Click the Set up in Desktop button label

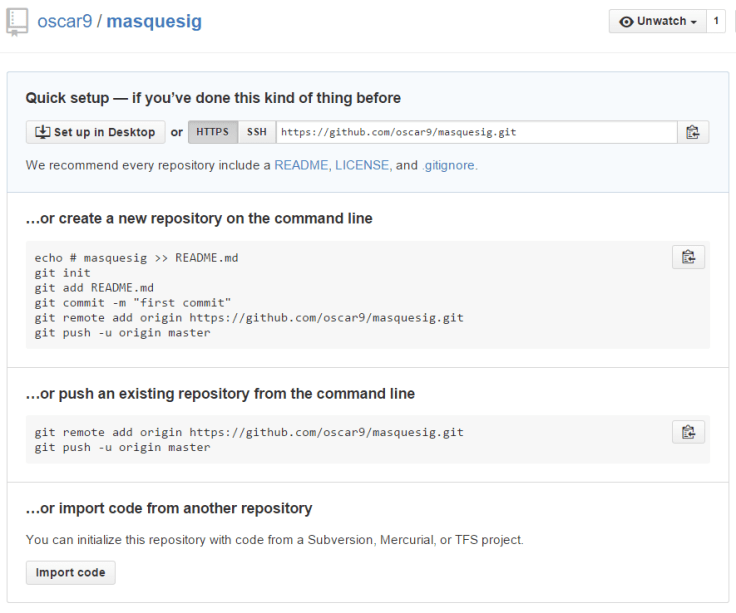pos(105,132)
